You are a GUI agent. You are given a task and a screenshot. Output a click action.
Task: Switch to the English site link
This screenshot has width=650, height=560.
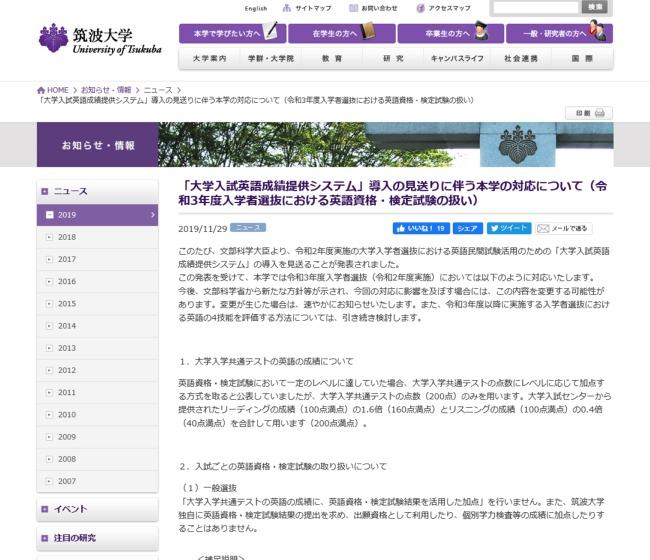pyautogui.click(x=256, y=8)
